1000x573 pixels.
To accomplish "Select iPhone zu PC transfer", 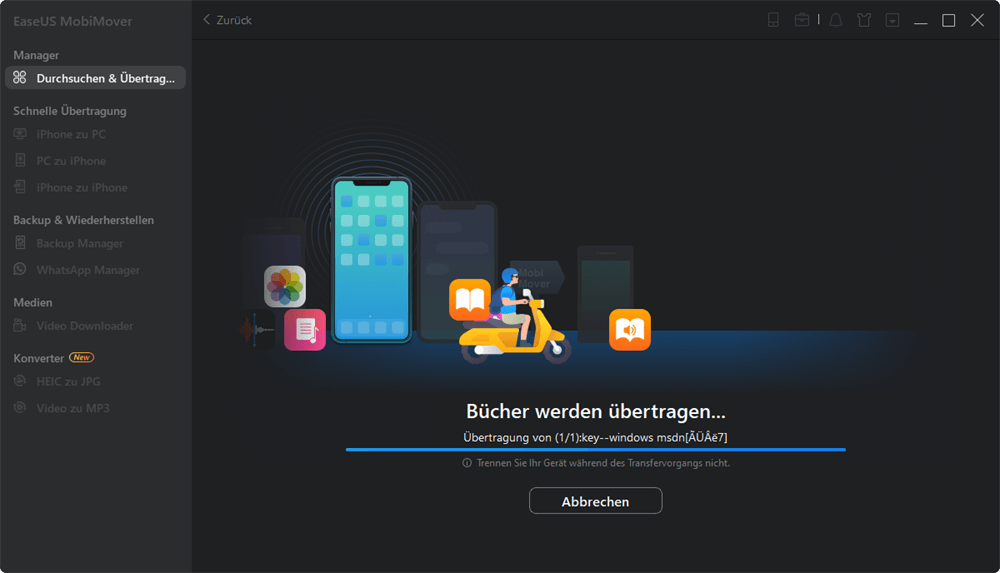I will pyautogui.click(x=71, y=134).
